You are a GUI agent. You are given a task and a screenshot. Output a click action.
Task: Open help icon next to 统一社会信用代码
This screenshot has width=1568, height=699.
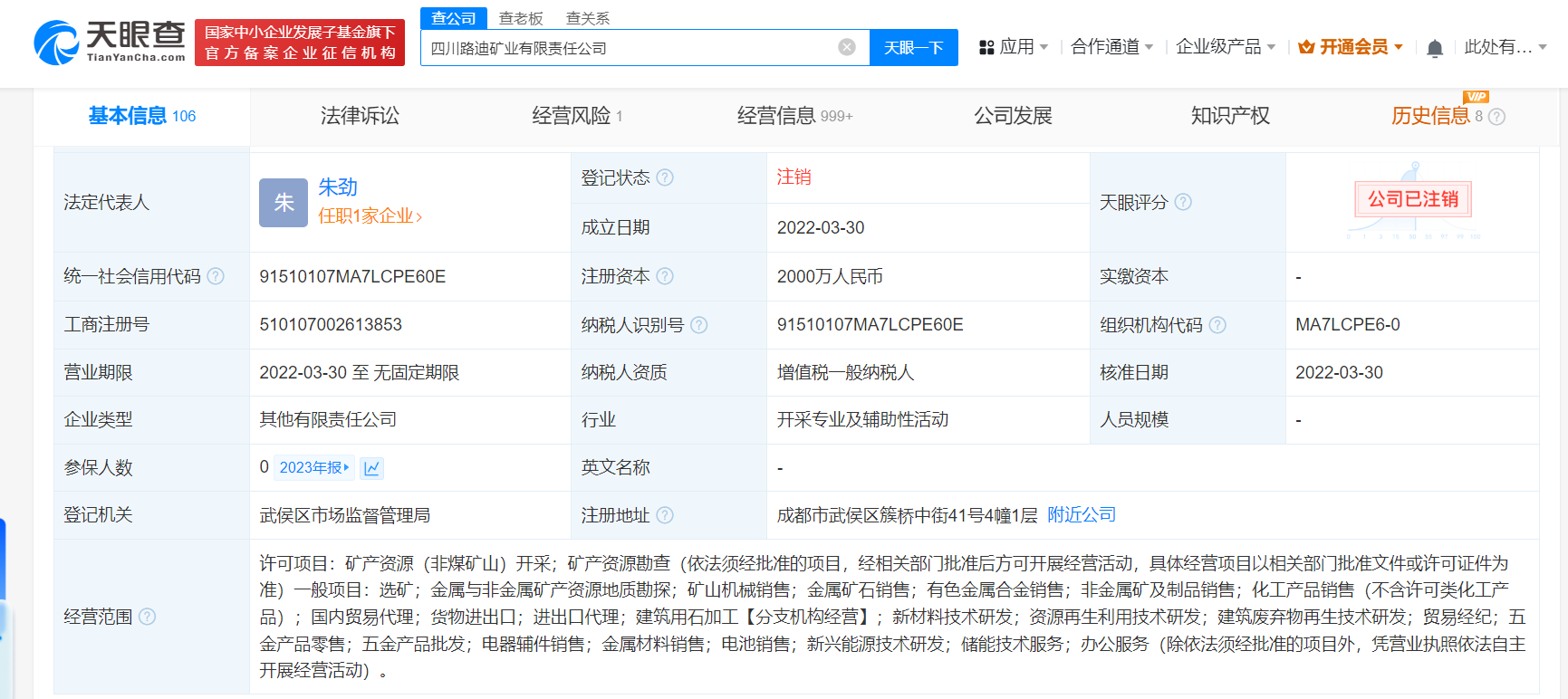pos(216,276)
